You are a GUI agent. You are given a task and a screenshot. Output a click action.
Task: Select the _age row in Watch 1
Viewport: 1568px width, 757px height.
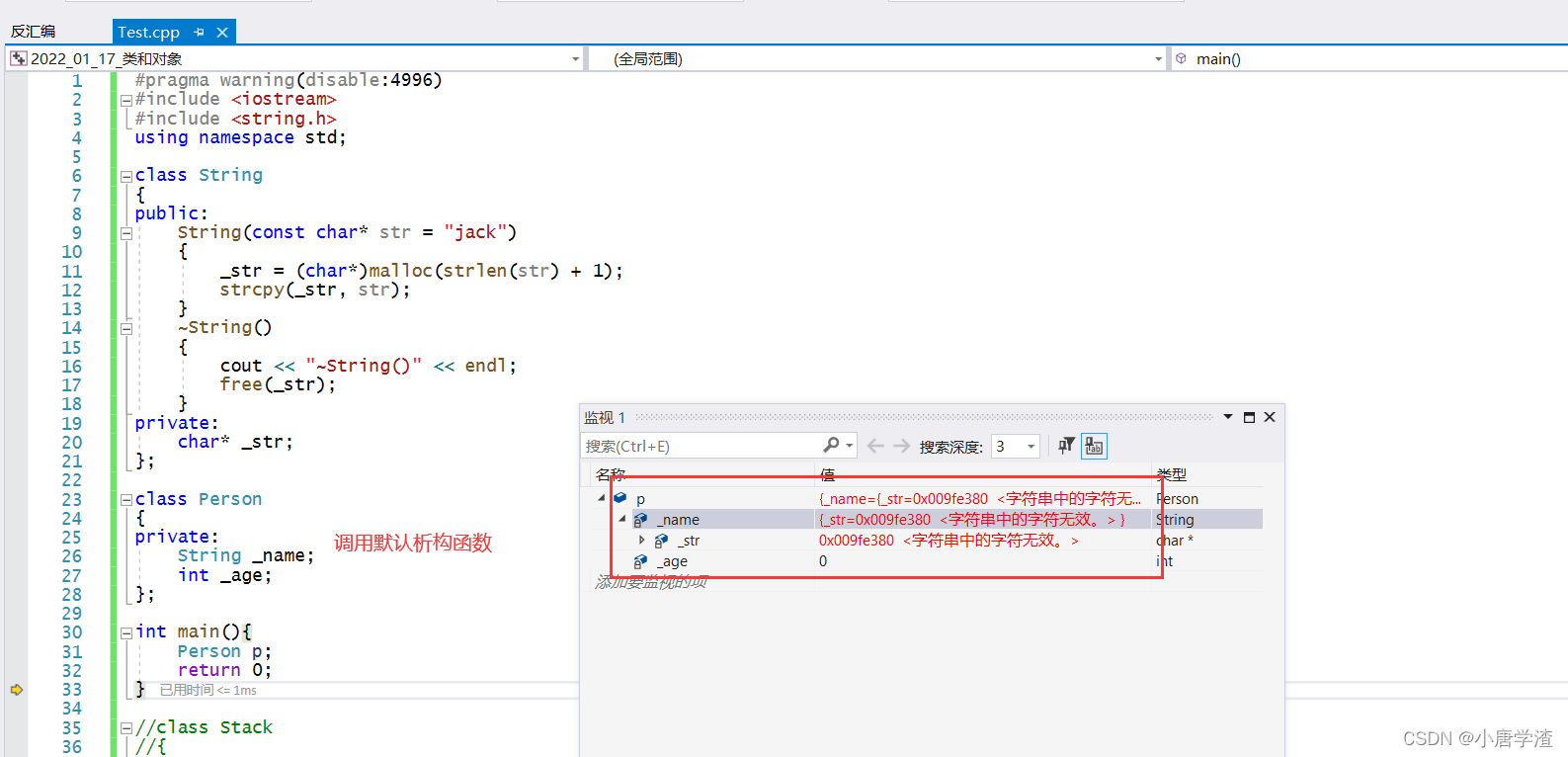click(x=927, y=561)
